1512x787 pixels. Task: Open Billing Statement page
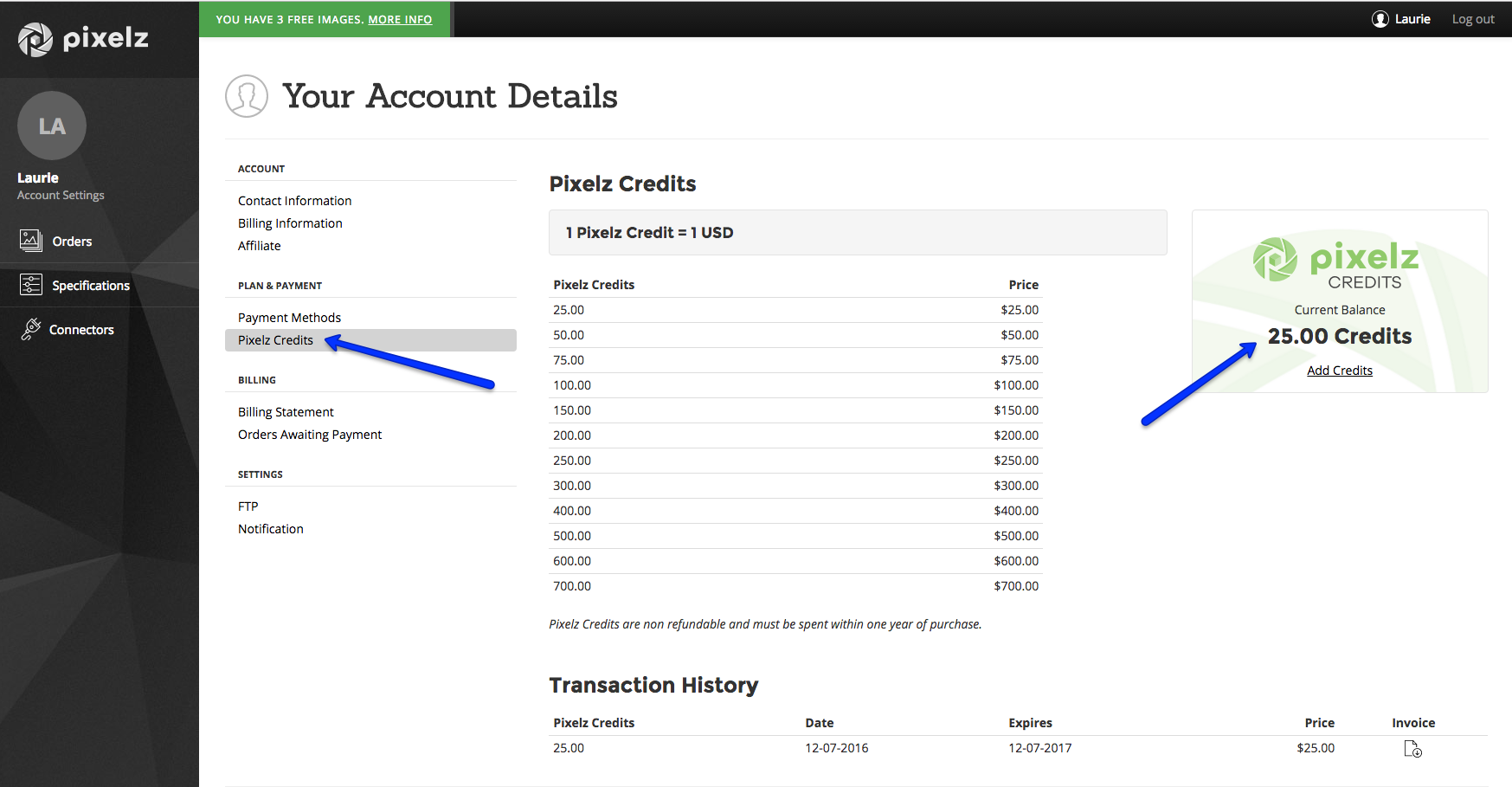point(286,412)
